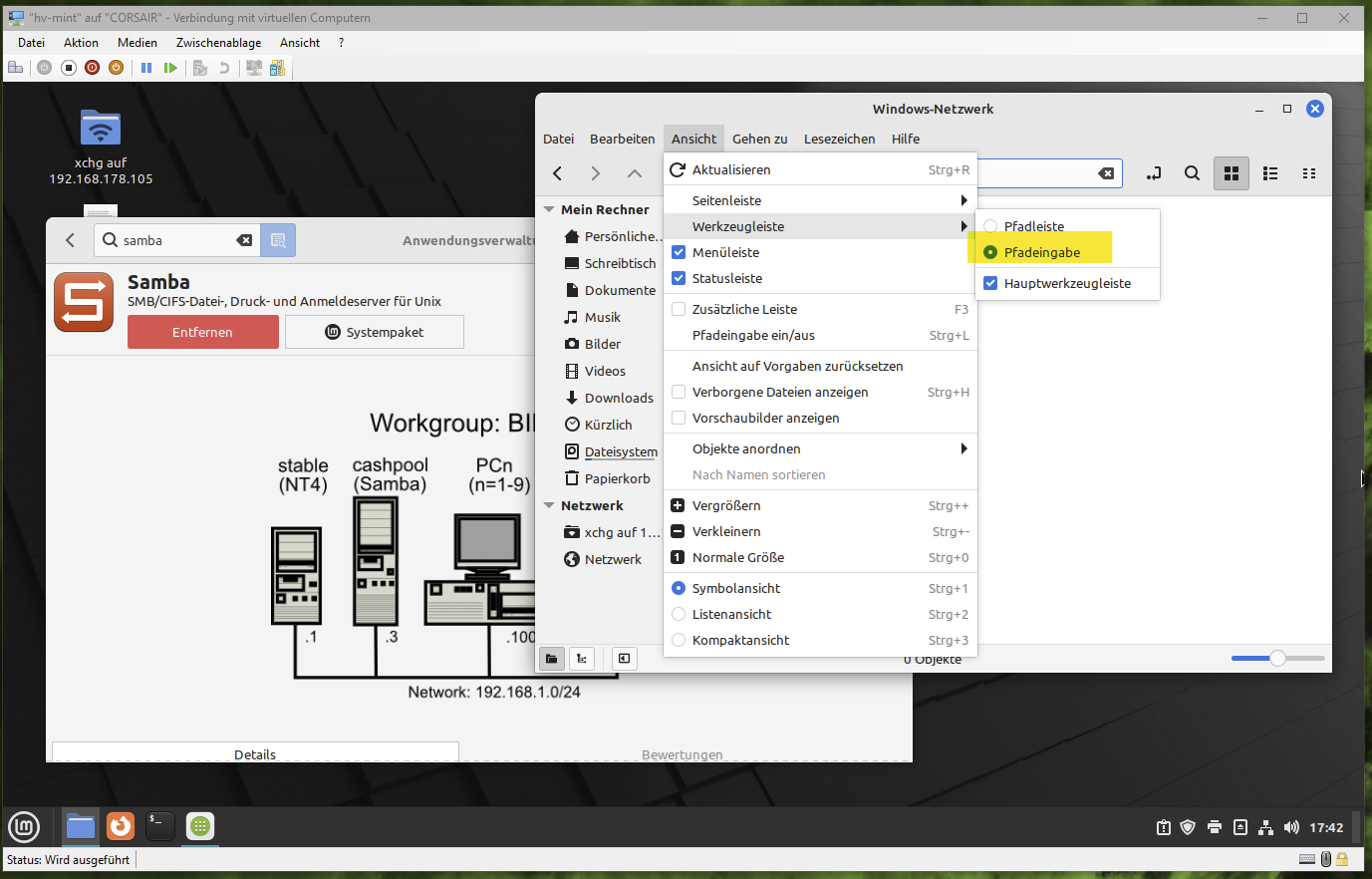Image resolution: width=1372 pixels, height=879 pixels.
Task: Open the file manager from the panel
Action: click(x=81, y=826)
